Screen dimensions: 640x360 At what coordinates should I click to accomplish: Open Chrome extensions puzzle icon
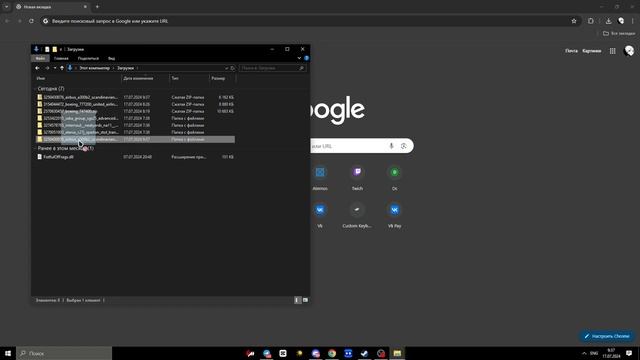(591, 21)
